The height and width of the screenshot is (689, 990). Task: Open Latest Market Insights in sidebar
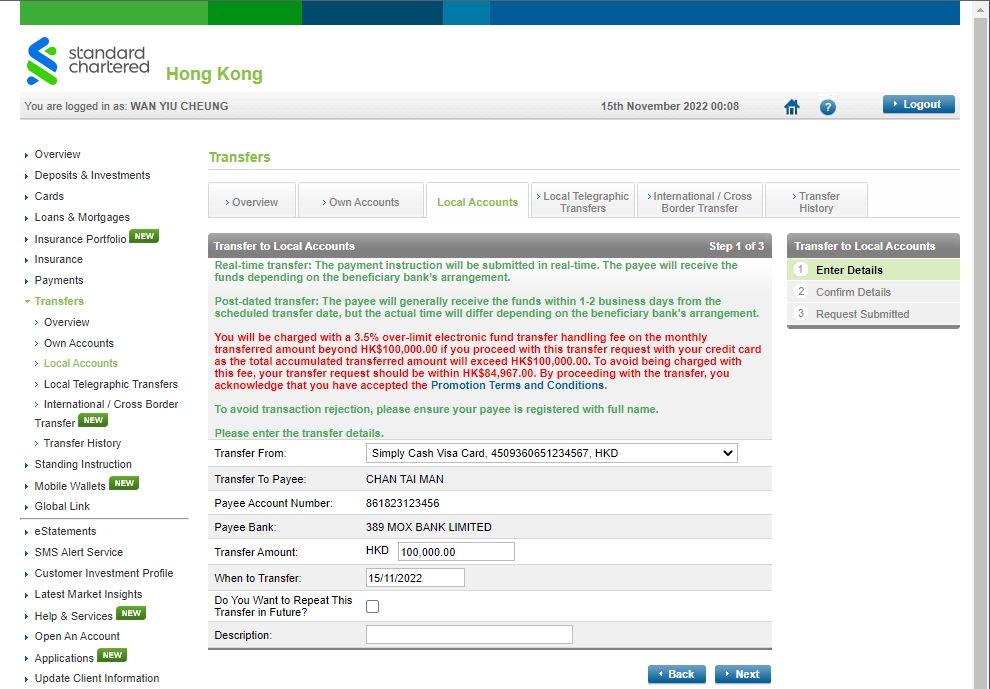[x=88, y=594]
